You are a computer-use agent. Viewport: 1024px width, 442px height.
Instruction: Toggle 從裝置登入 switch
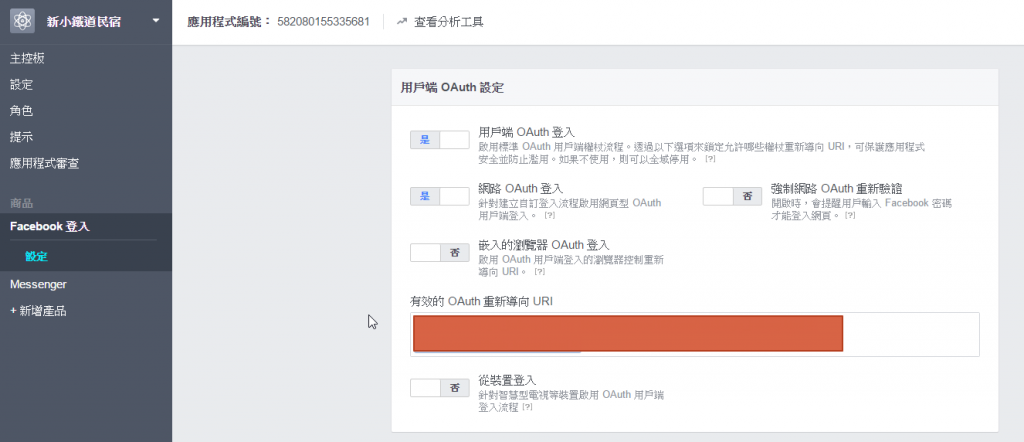[440, 387]
